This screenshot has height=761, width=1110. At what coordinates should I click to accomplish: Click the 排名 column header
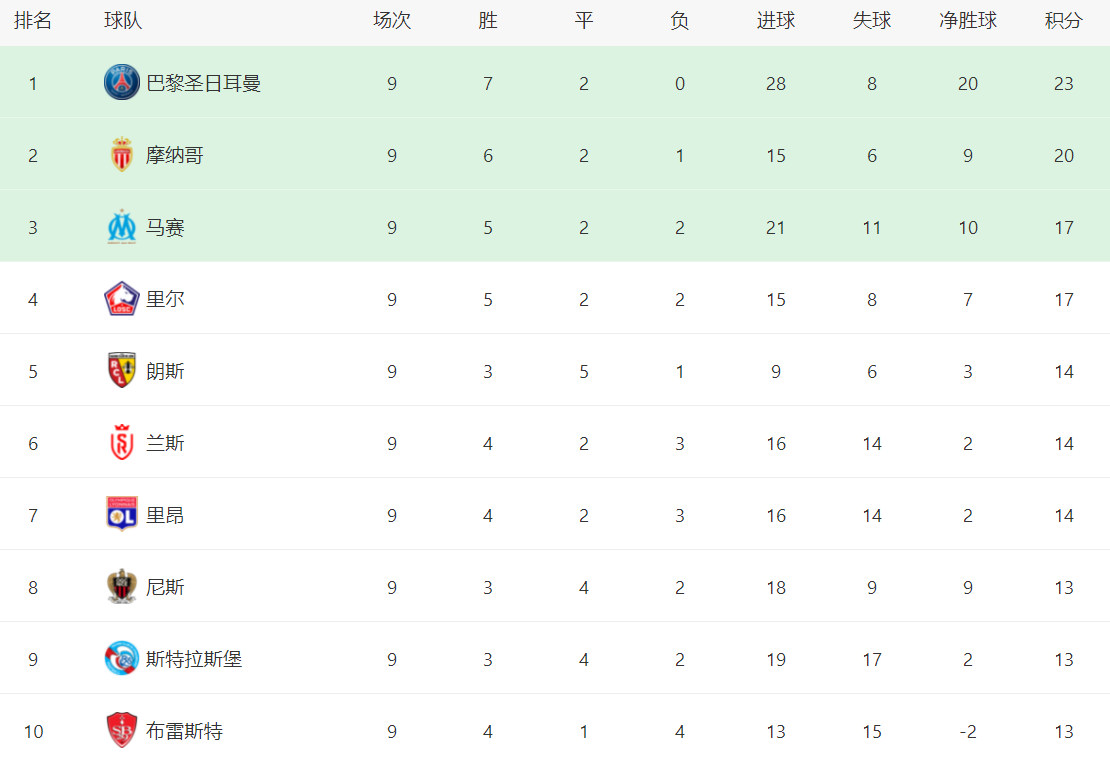point(33,21)
